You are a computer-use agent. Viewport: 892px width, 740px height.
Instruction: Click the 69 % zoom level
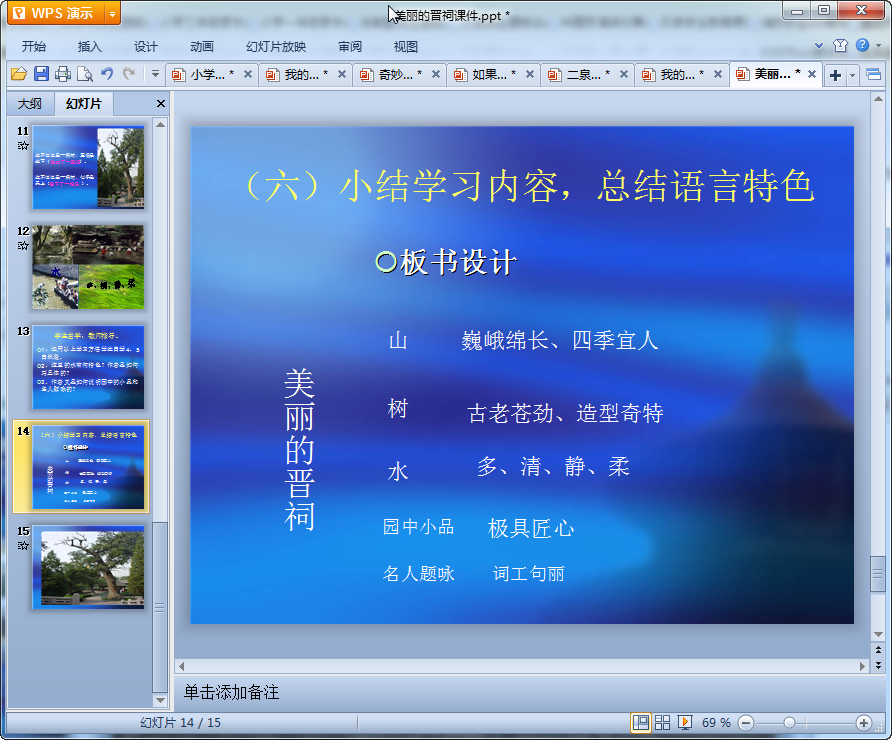[x=716, y=722]
